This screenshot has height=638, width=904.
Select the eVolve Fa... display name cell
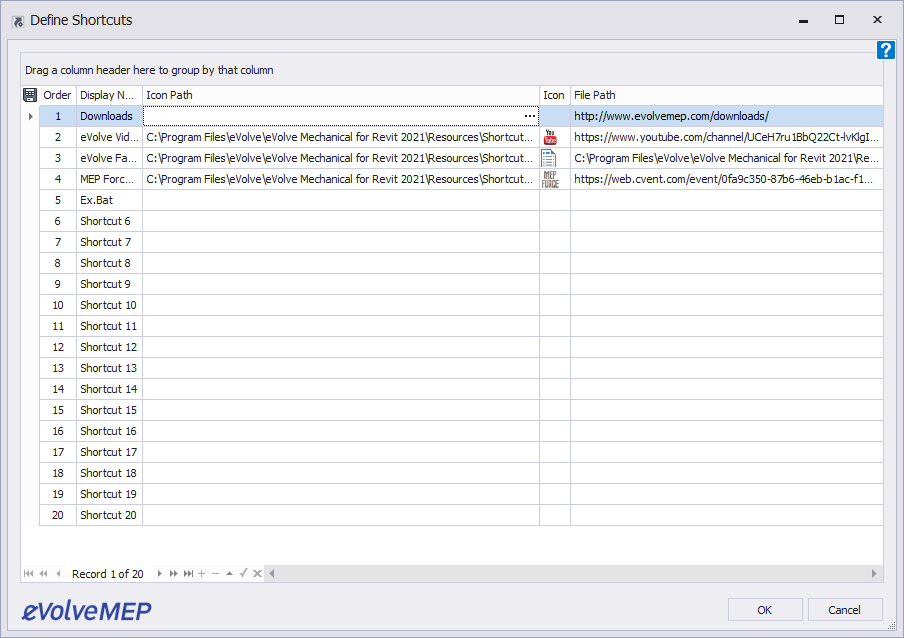(x=109, y=158)
